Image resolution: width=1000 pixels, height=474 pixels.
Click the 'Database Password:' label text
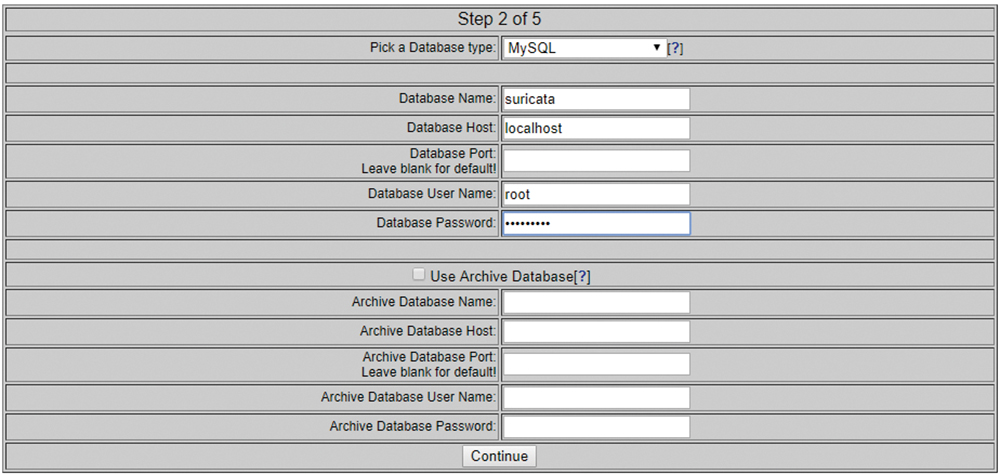(x=436, y=223)
